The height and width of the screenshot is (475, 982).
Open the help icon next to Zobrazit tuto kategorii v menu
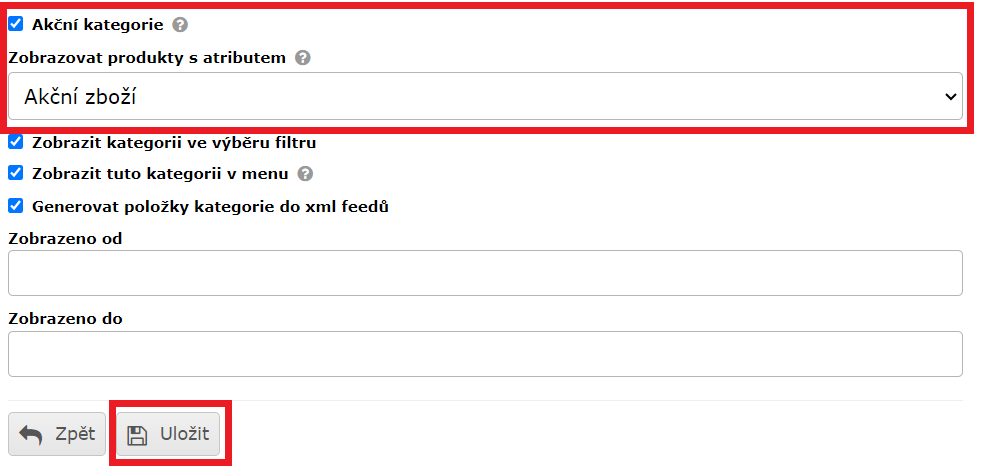click(x=305, y=174)
